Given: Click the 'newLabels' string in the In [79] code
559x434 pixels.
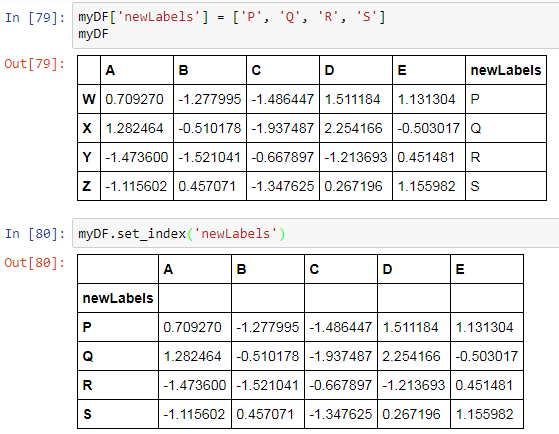Looking at the screenshot, I should [x=158, y=17].
